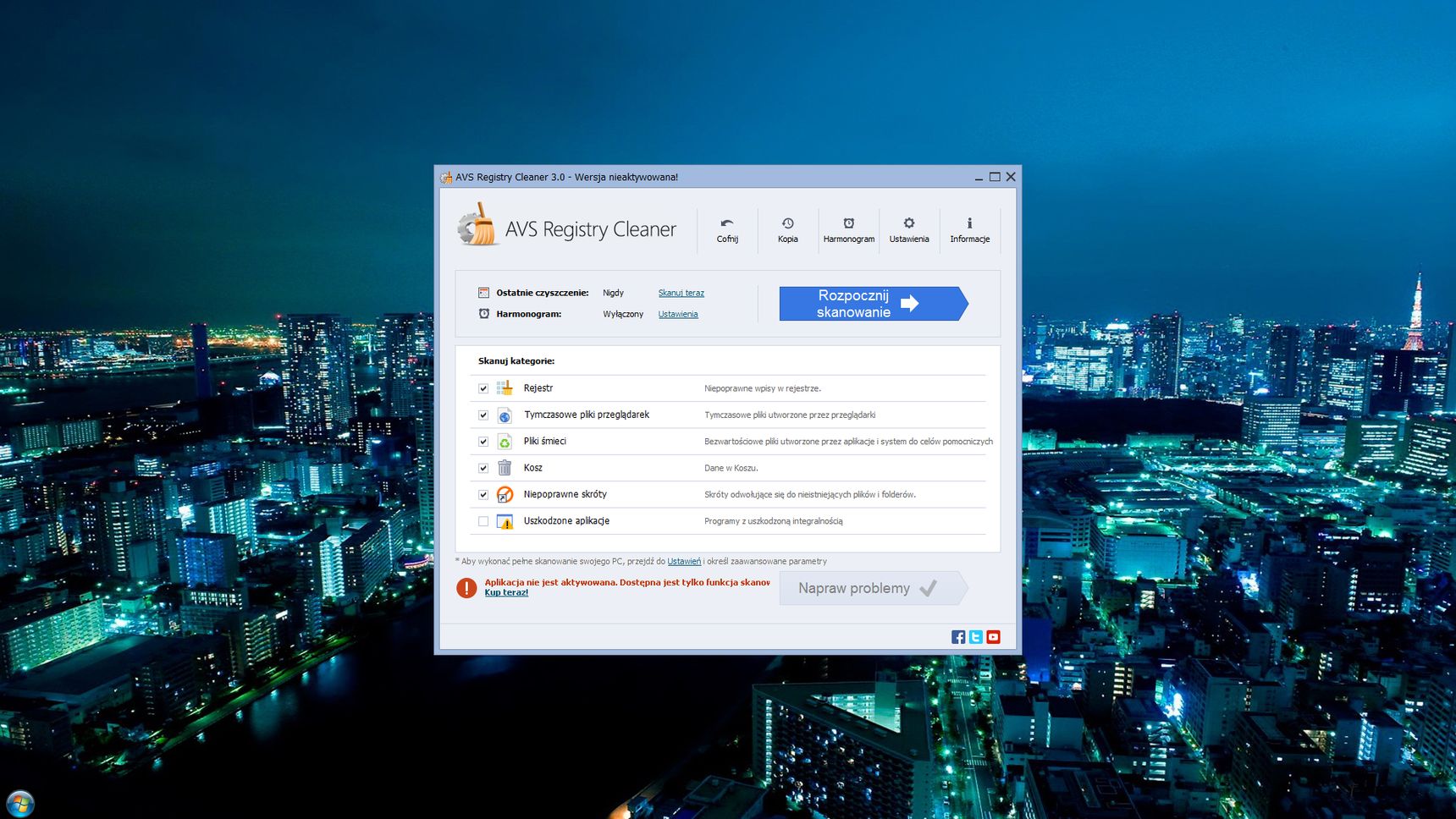Uncheck the Kosz checkbox
Image resolution: width=1456 pixels, height=819 pixels.
[x=483, y=468]
